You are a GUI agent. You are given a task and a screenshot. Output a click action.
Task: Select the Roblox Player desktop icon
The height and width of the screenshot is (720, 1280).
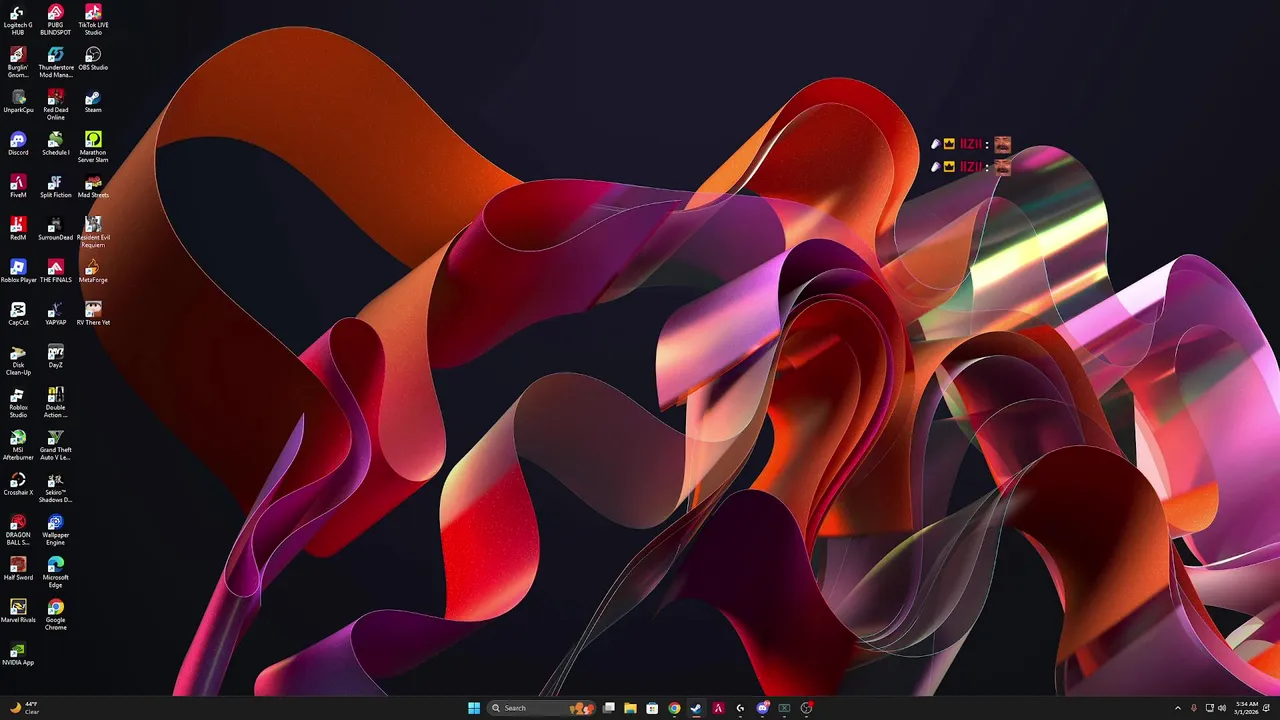18,272
